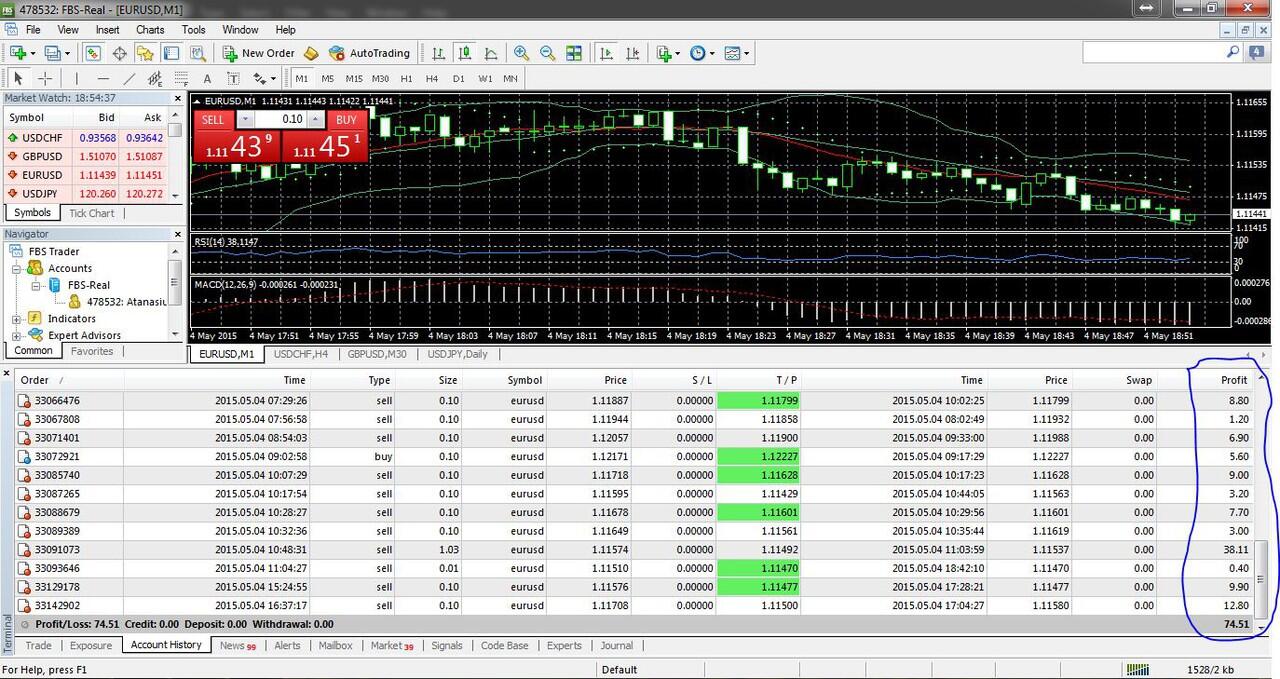Screen dimensions: 1280x679
Task: Select the Crosshair tool
Action: pos(45,78)
